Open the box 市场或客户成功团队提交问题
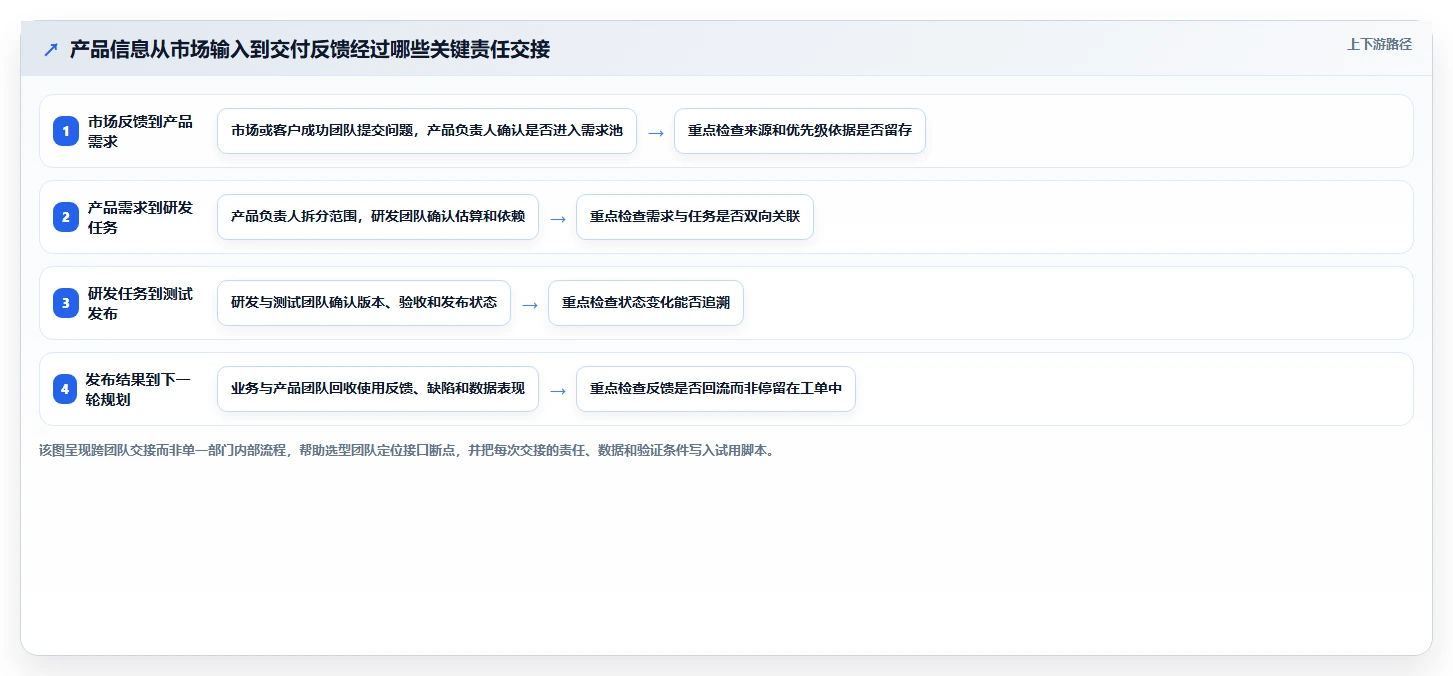The height and width of the screenshot is (676, 1453). pyautogui.click(x=427, y=131)
